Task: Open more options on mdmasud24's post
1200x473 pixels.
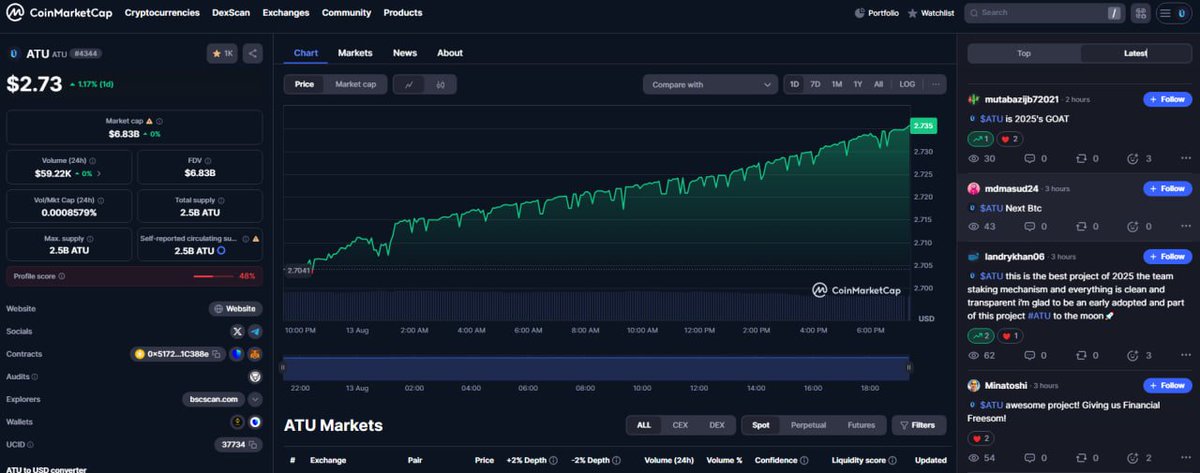Action: tap(1186, 228)
